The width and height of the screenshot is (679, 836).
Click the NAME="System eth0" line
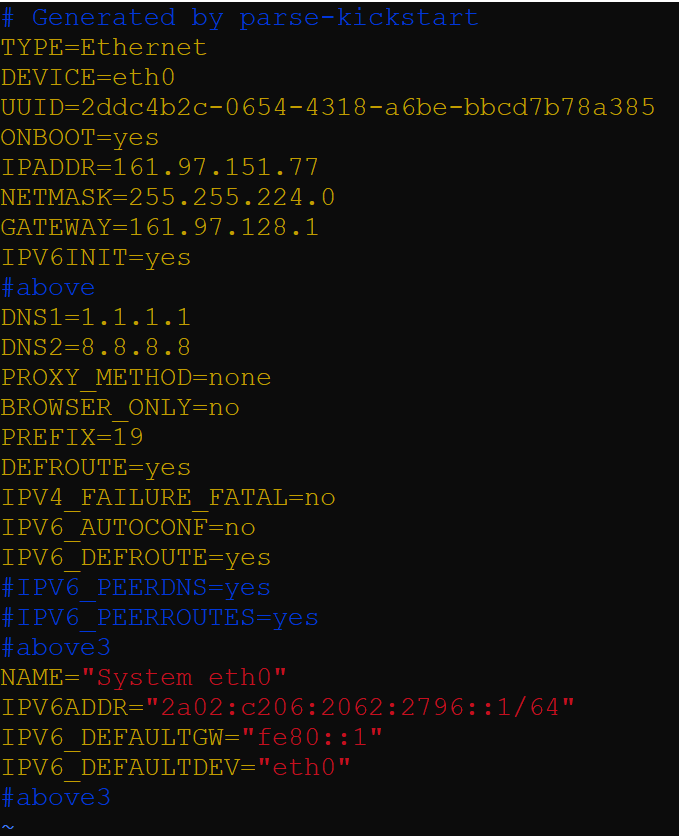click(x=144, y=678)
